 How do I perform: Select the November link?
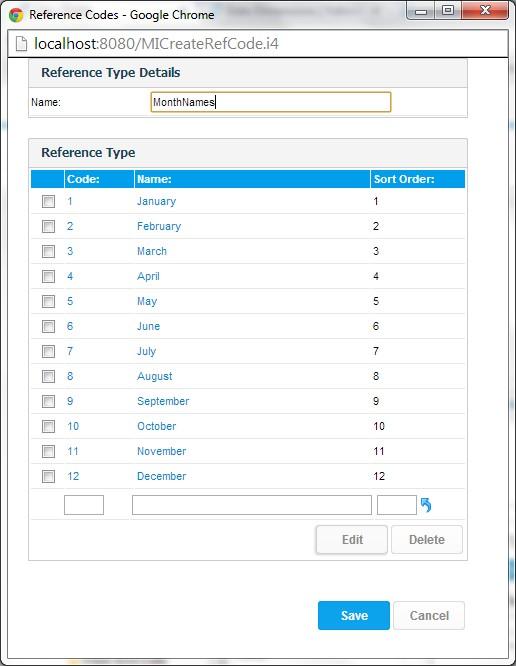(x=161, y=451)
